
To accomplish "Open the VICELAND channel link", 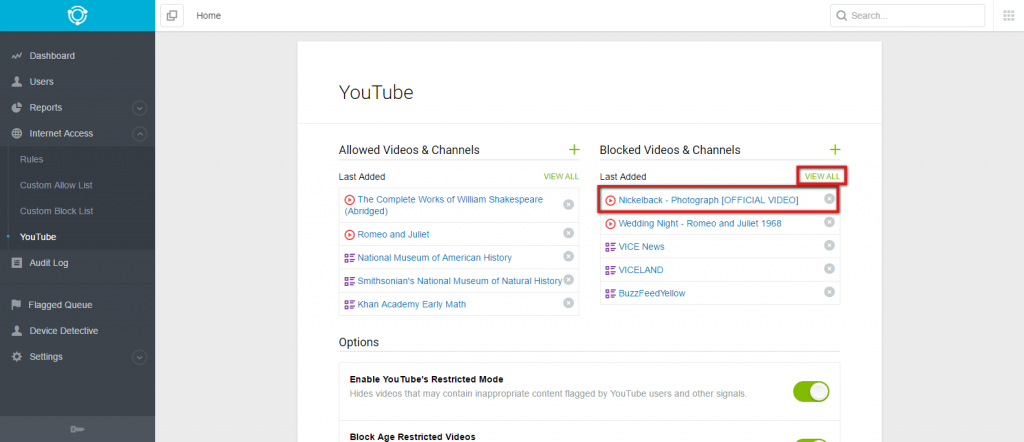I will click(641, 270).
